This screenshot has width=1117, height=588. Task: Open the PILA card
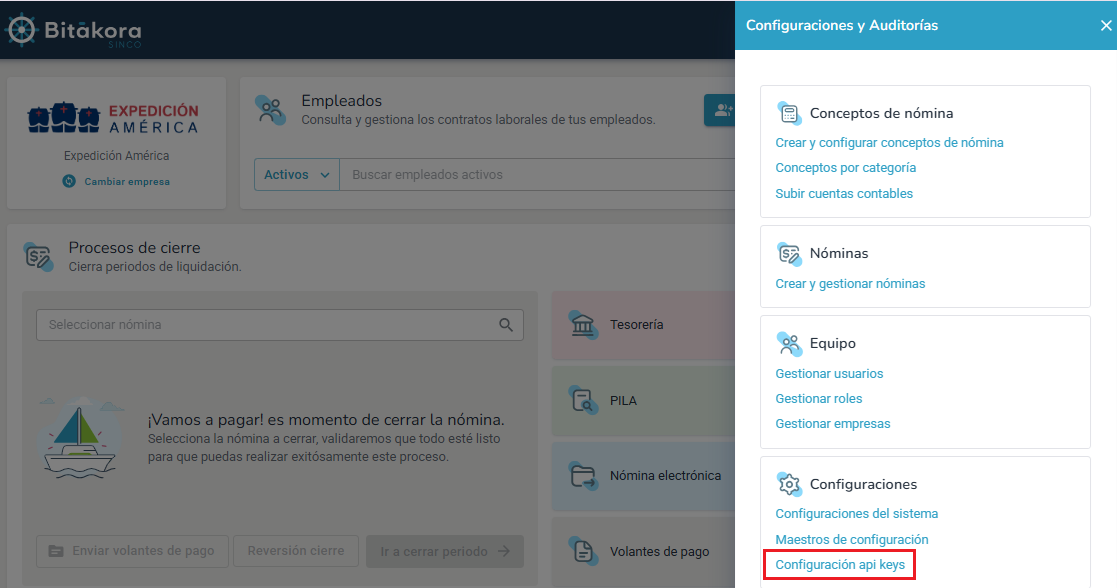(x=642, y=400)
